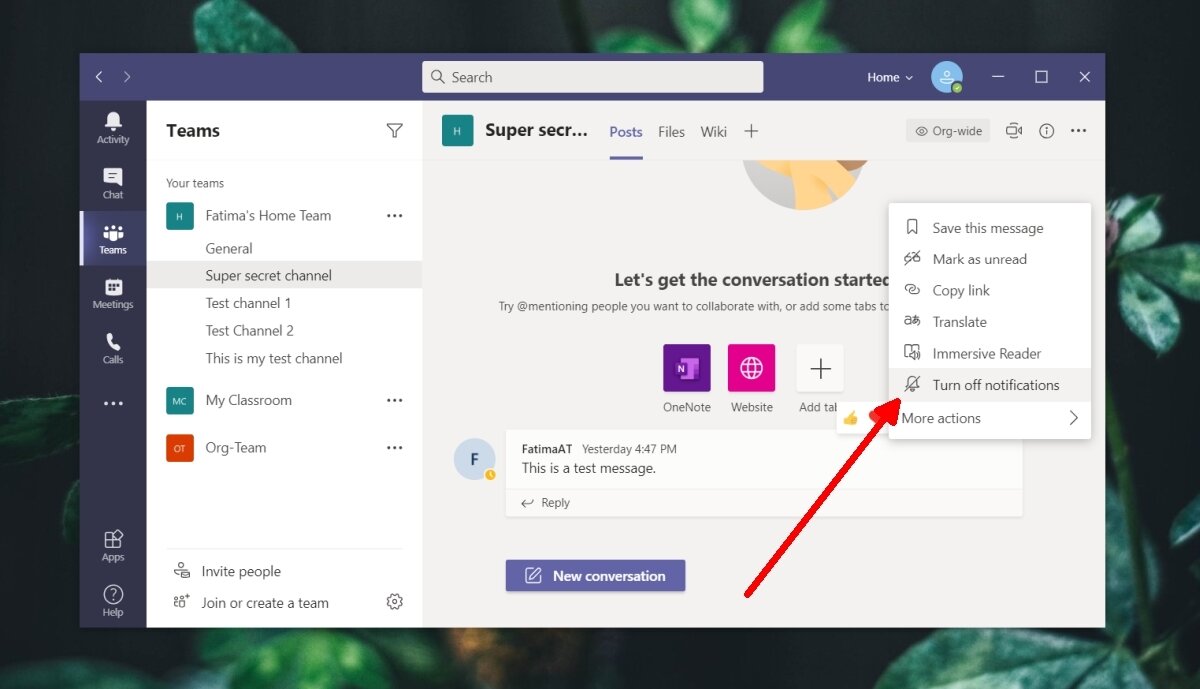Open the Calls section

[x=112, y=348]
